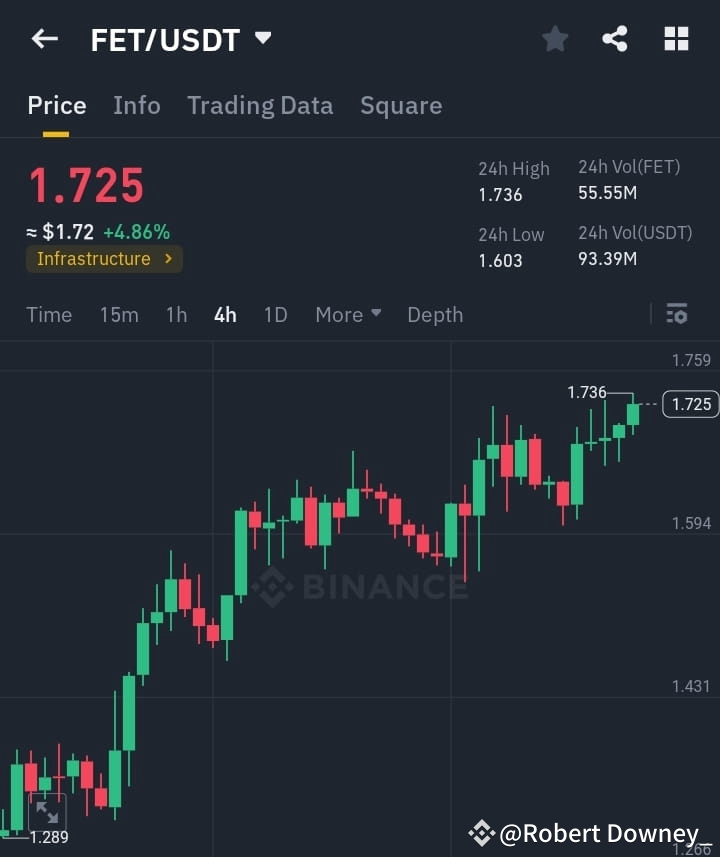View the order book via Depth
This screenshot has height=857, width=720.
click(x=435, y=314)
